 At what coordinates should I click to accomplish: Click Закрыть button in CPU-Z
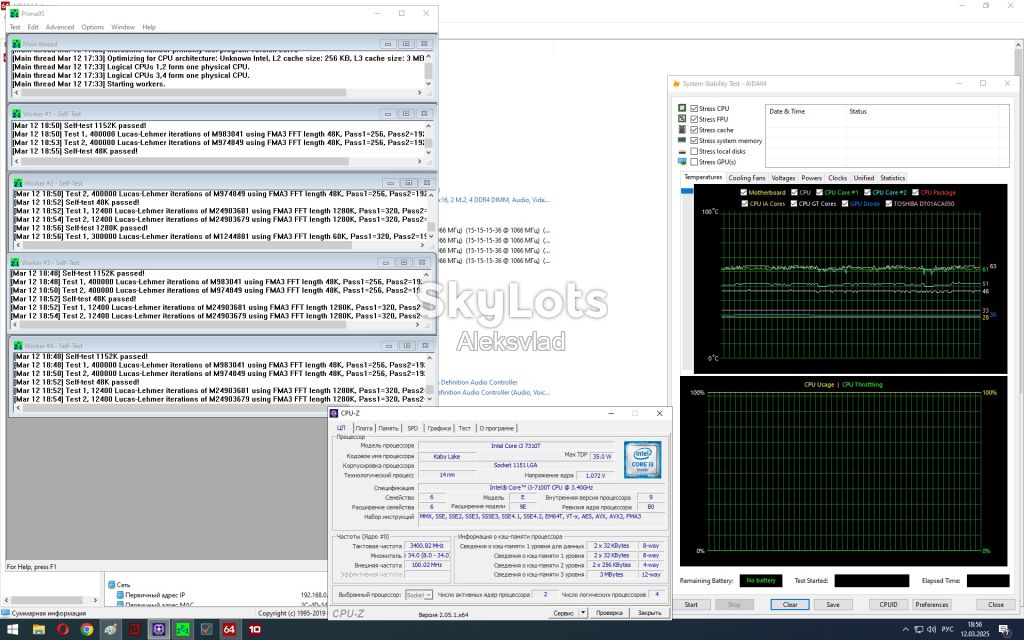tap(649, 613)
